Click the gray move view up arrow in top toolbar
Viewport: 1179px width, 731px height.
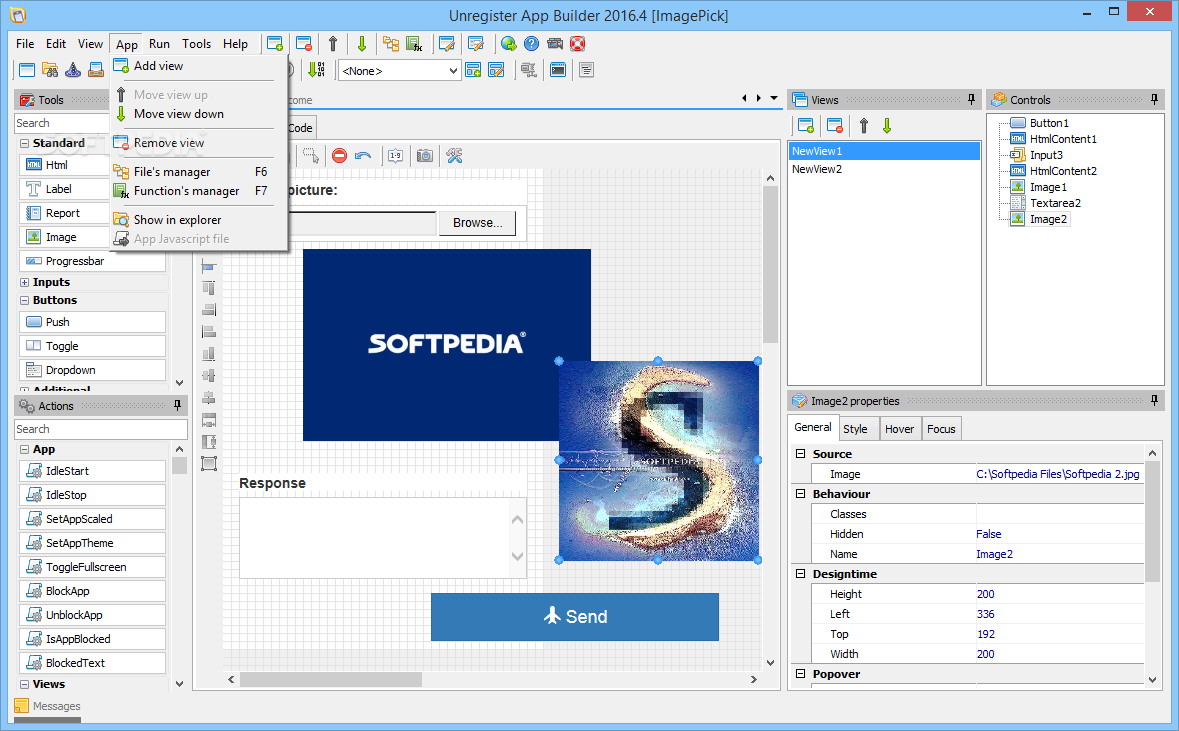click(333, 44)
